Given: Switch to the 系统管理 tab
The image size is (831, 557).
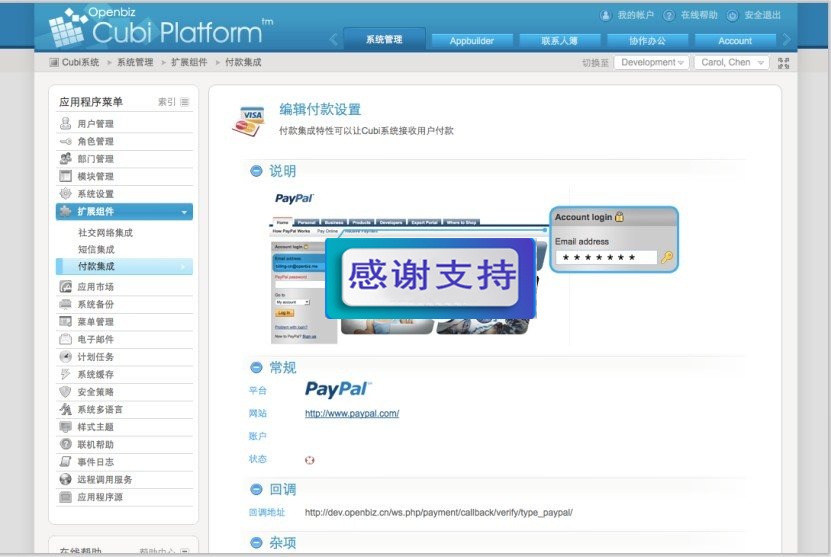Looking at the screenshot, I should point(384,39).
